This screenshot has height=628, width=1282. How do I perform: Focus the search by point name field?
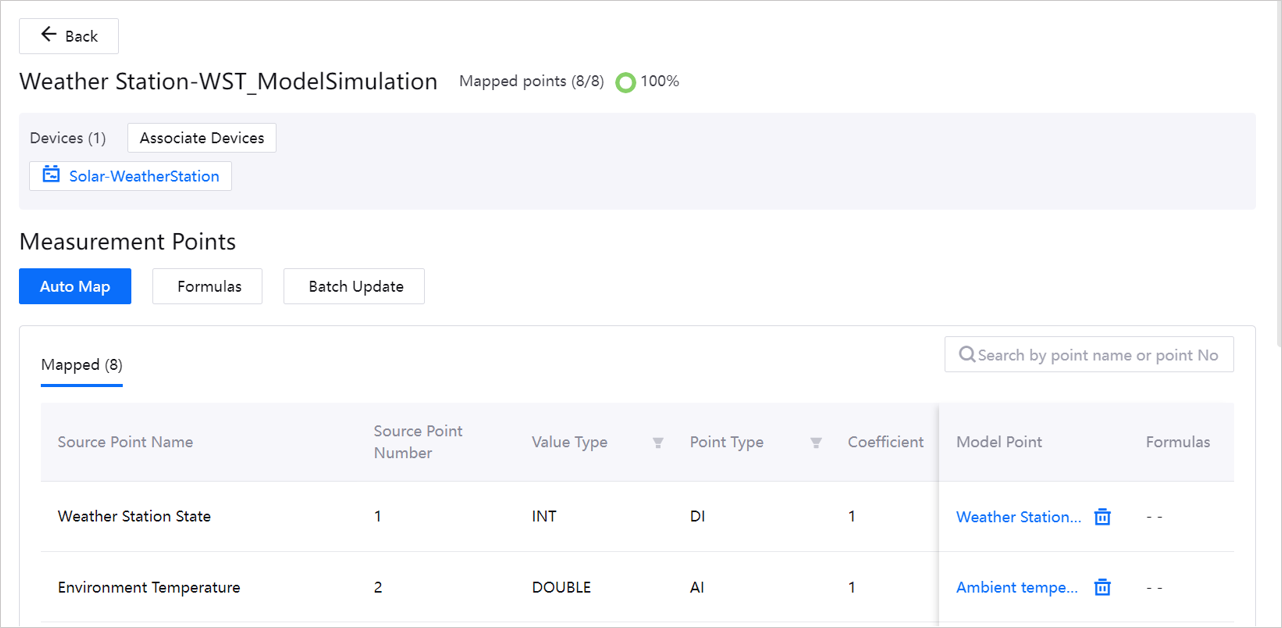tap(1097, 355)
